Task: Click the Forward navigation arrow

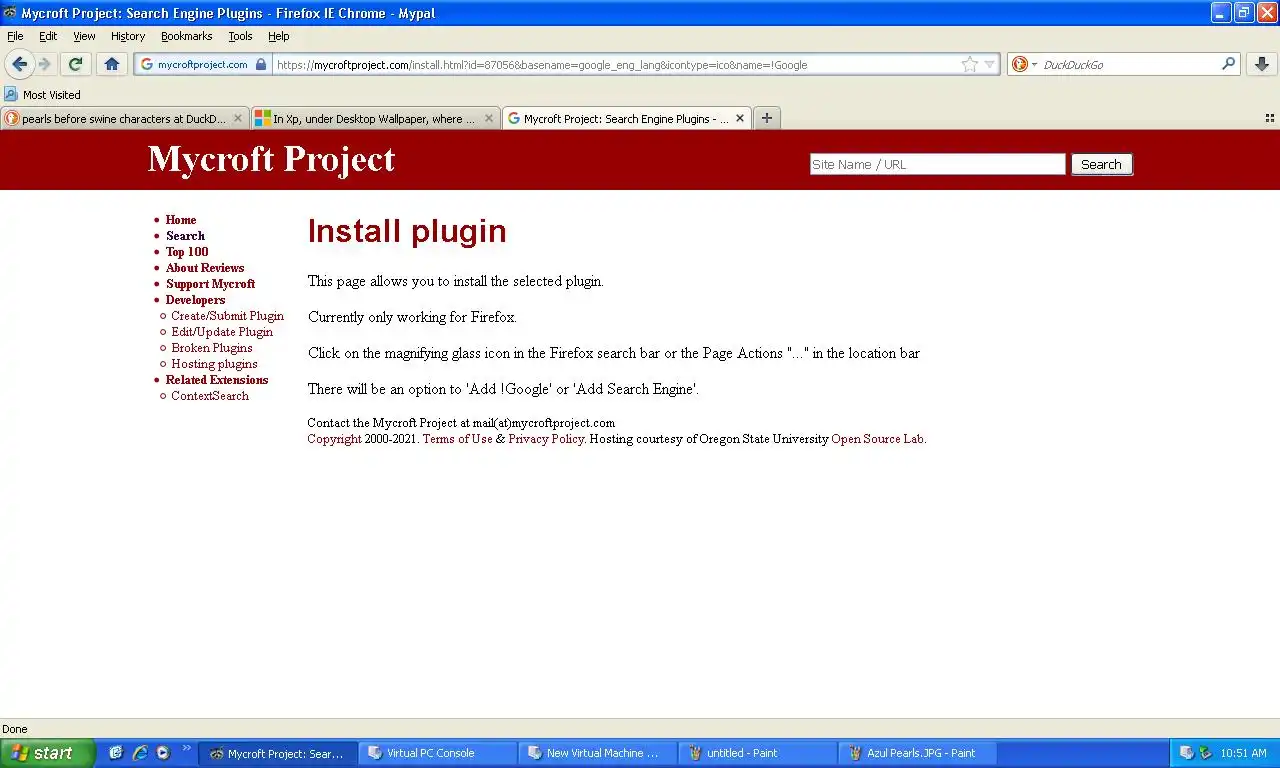Action: [x=45, y=64]
